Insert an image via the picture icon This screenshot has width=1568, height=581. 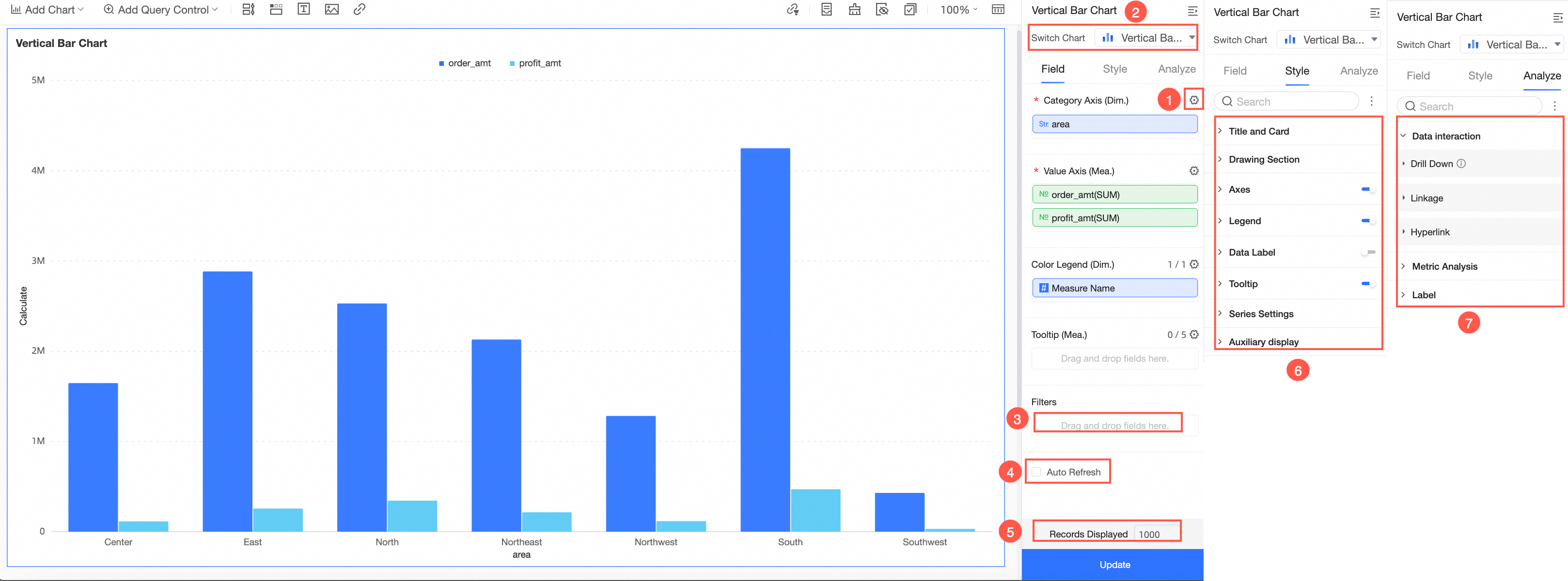click(332, 10)
